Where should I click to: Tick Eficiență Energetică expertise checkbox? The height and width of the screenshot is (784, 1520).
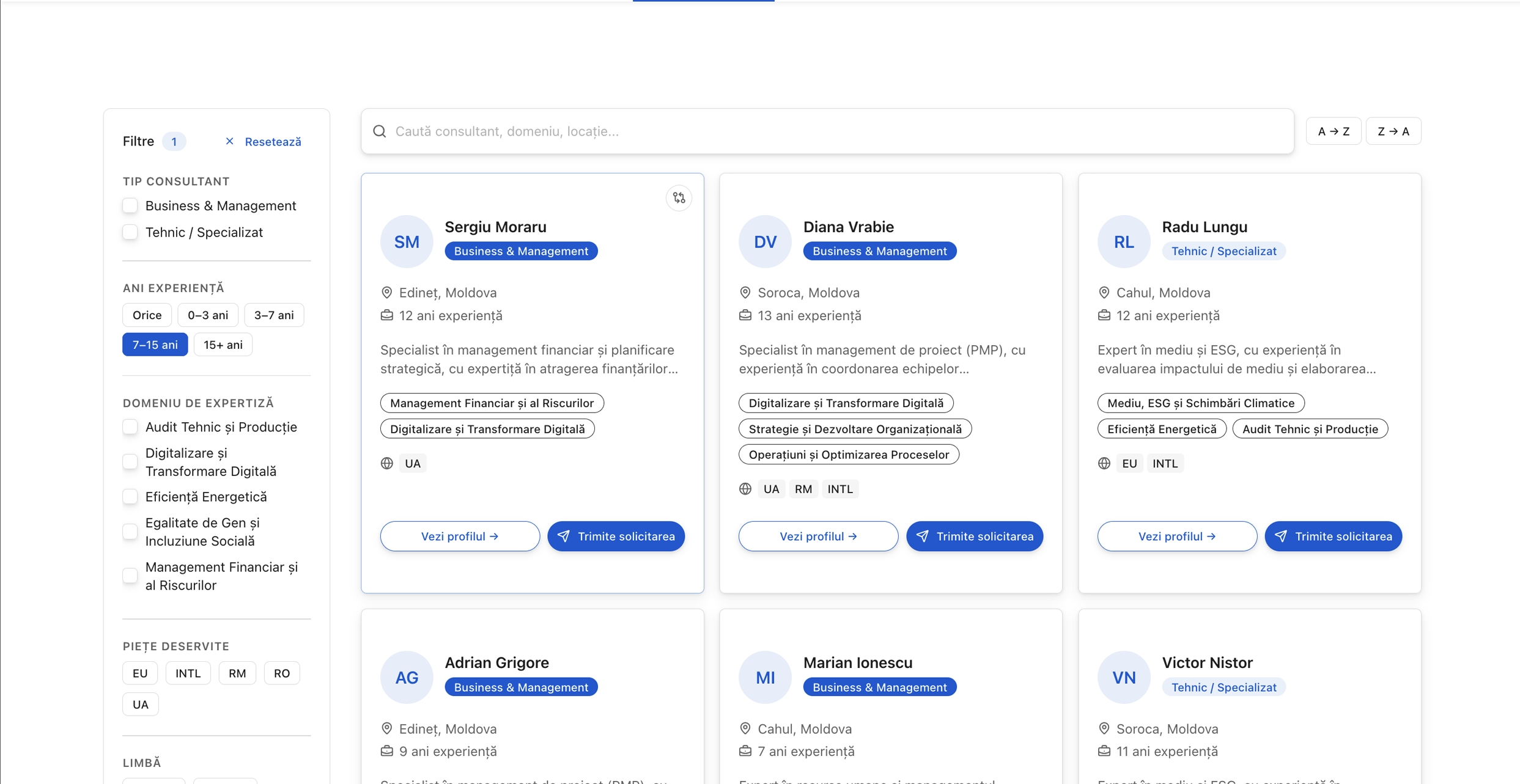(130, 497)
